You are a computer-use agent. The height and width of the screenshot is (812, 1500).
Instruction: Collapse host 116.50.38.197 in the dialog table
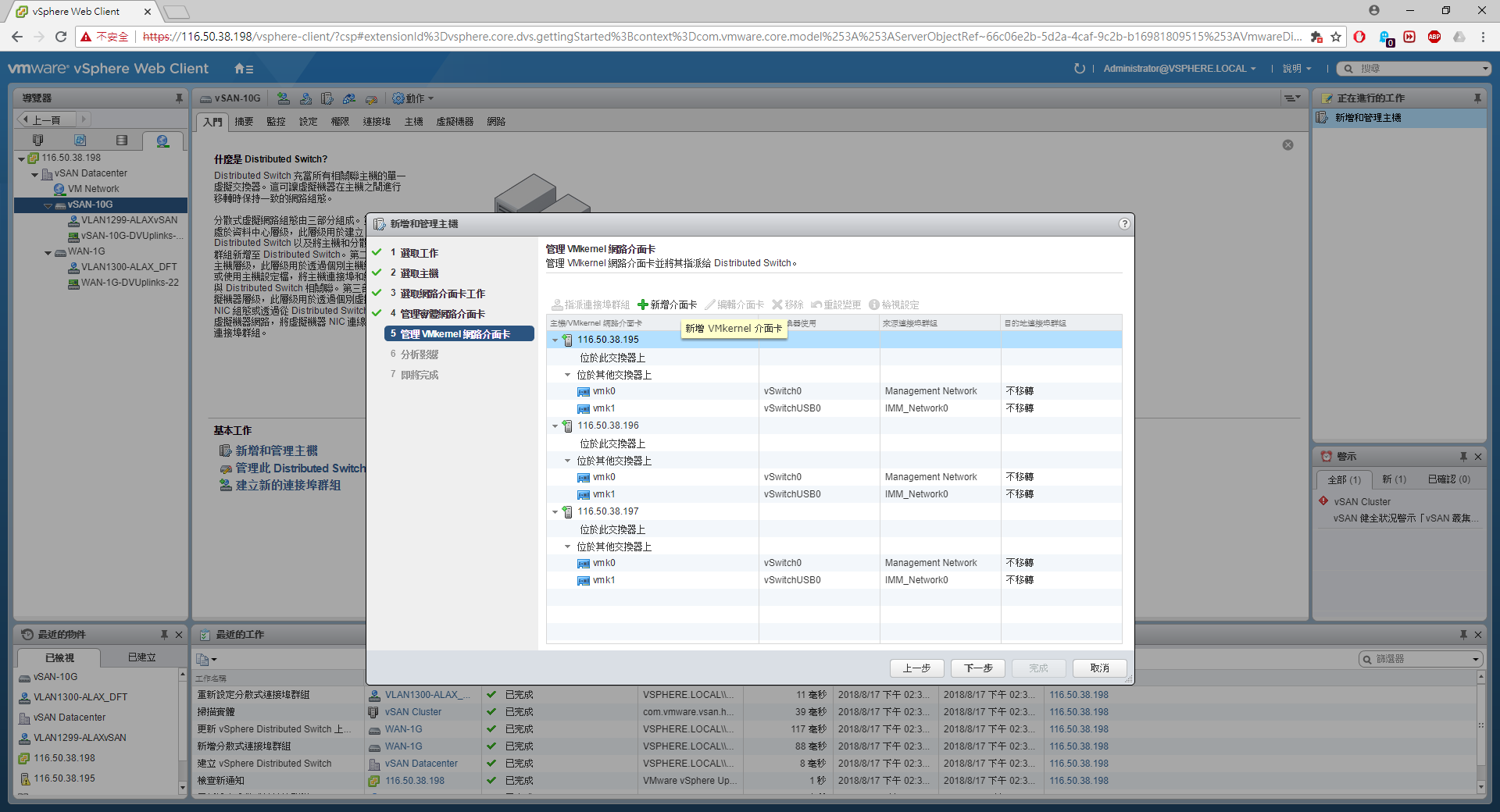pyautogui.click(x=555, y=512)
